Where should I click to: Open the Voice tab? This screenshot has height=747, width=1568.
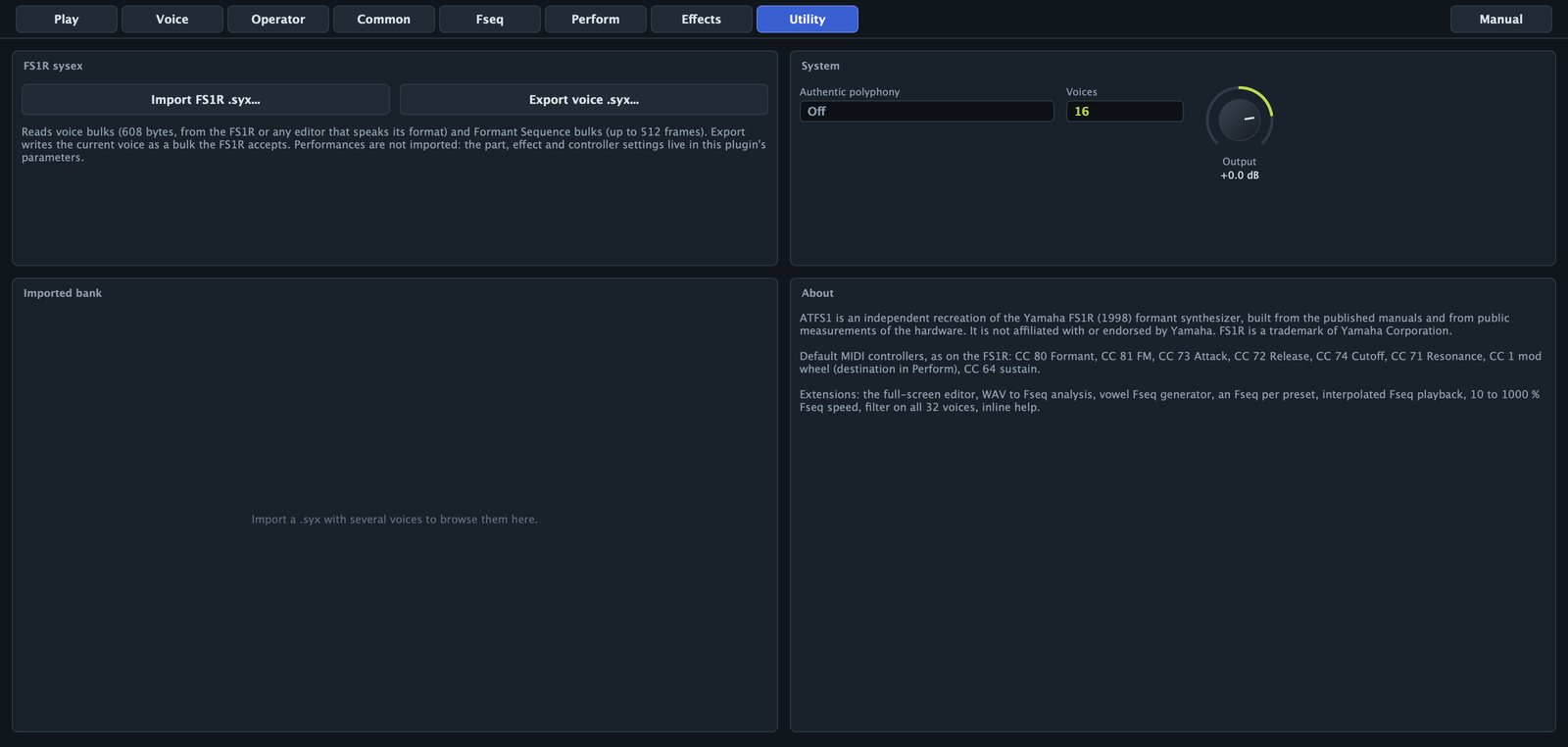click(x=172, y=20)
